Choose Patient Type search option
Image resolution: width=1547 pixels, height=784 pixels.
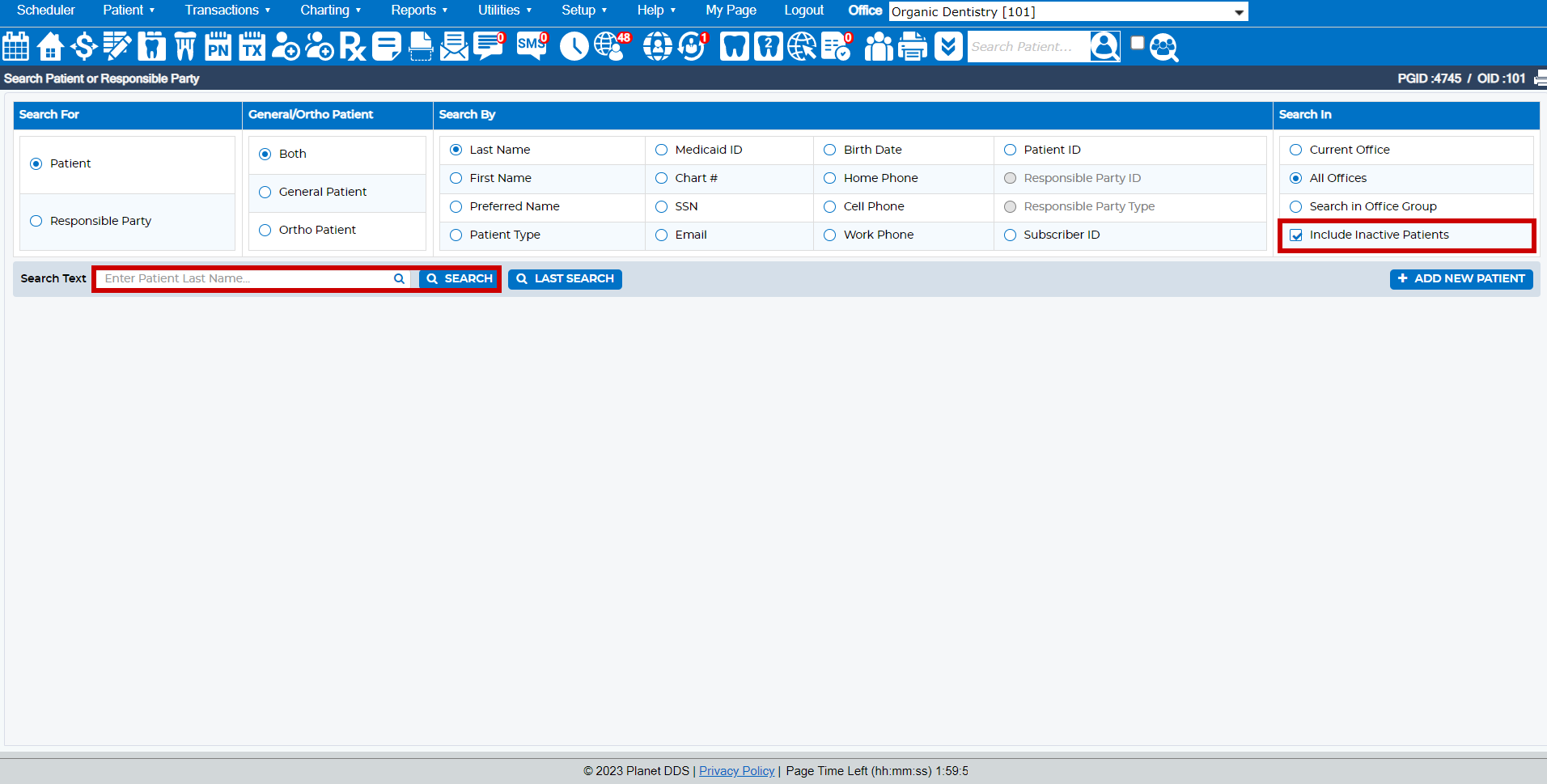click(456, 235)
